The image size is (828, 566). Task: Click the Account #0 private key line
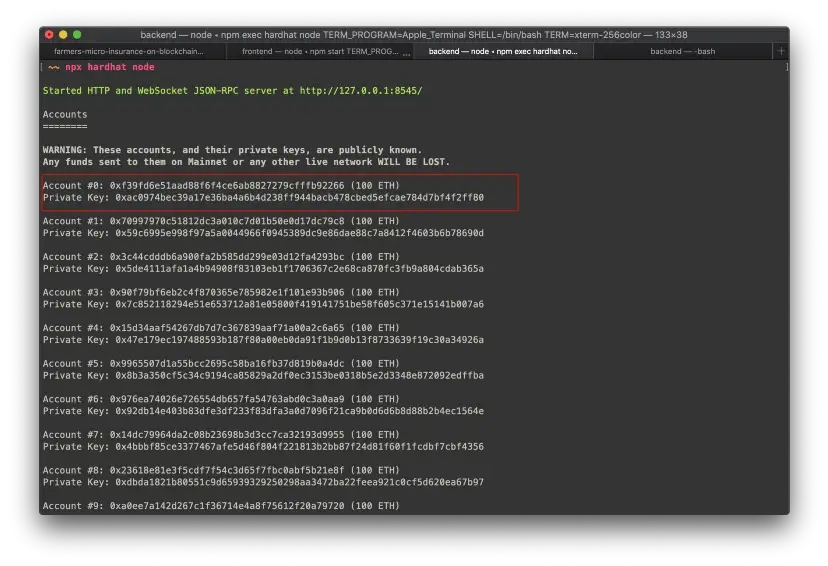click(x=263, y=198)
